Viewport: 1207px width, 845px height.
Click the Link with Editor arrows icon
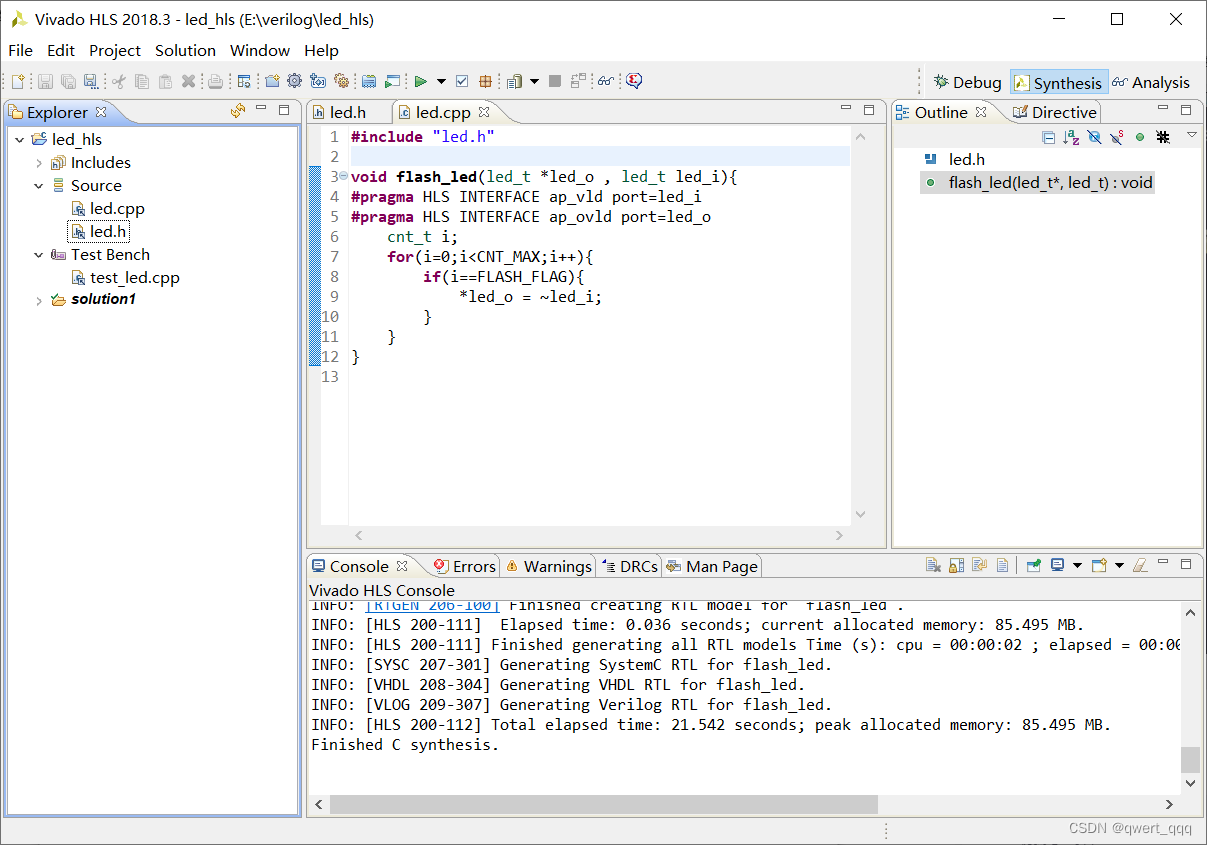pos(237,111)
